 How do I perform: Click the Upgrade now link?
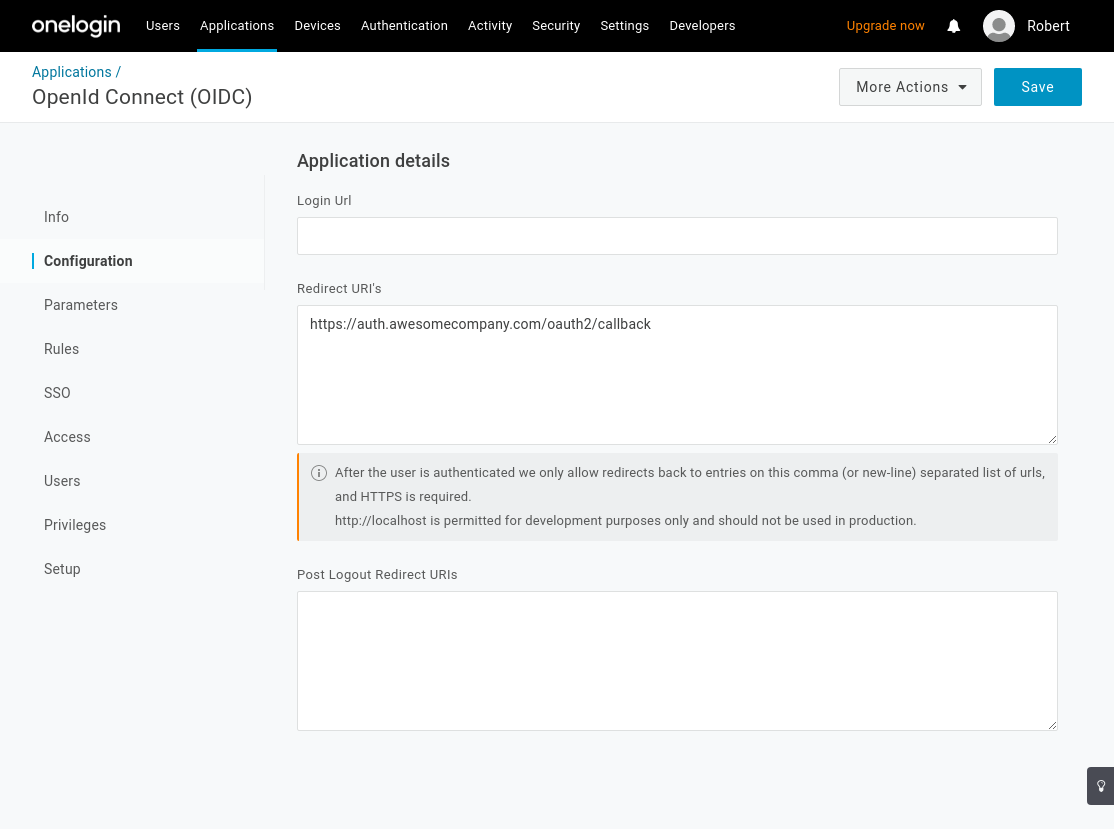(x=885, y=26)
